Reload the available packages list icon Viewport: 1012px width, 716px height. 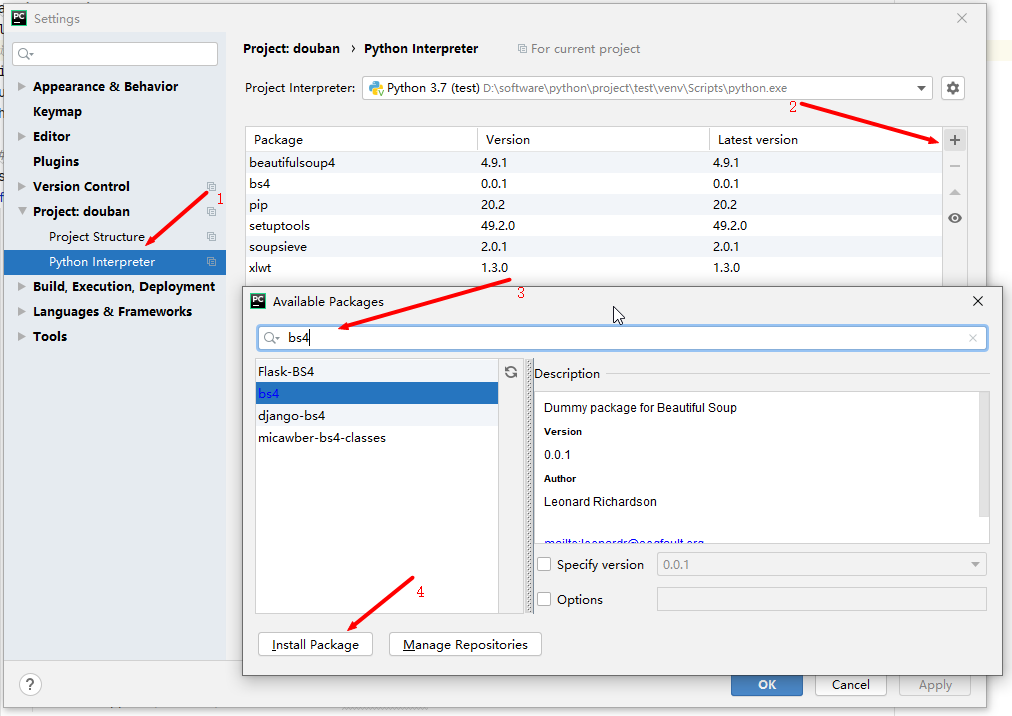pyautogui.click(x=511, y=372)
